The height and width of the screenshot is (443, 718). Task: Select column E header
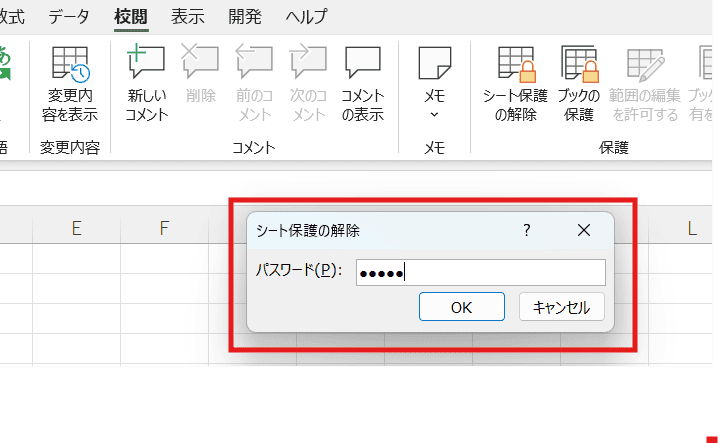76,229
